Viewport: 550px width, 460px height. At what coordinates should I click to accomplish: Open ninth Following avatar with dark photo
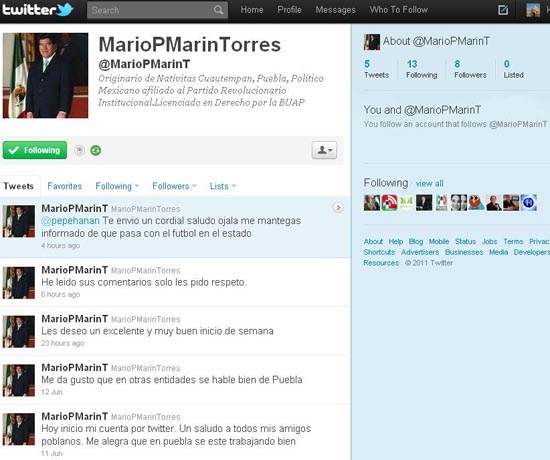click(x=511, y=202)
